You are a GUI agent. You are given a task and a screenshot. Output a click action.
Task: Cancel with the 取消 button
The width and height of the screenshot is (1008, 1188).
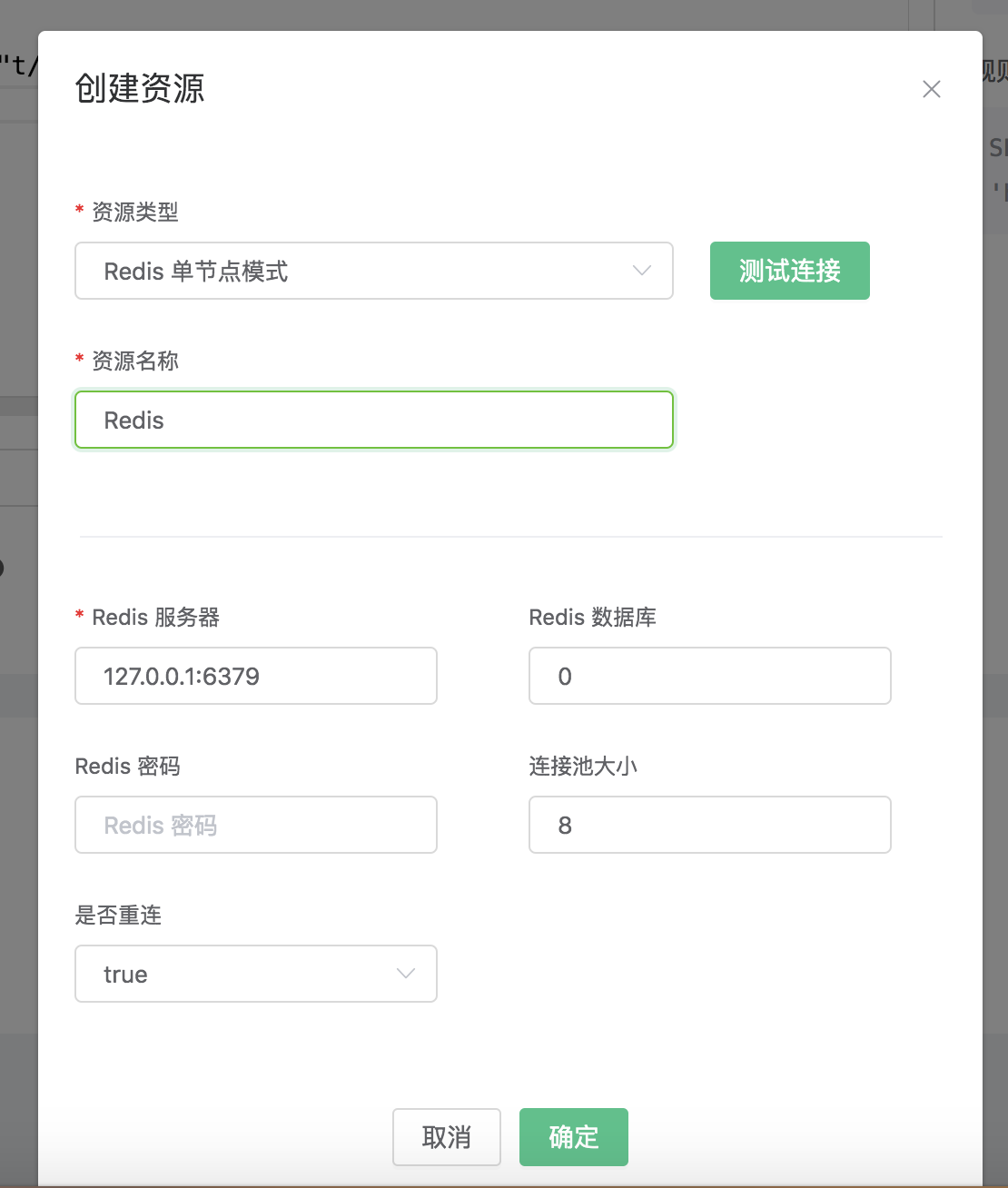coord(446,1137)
